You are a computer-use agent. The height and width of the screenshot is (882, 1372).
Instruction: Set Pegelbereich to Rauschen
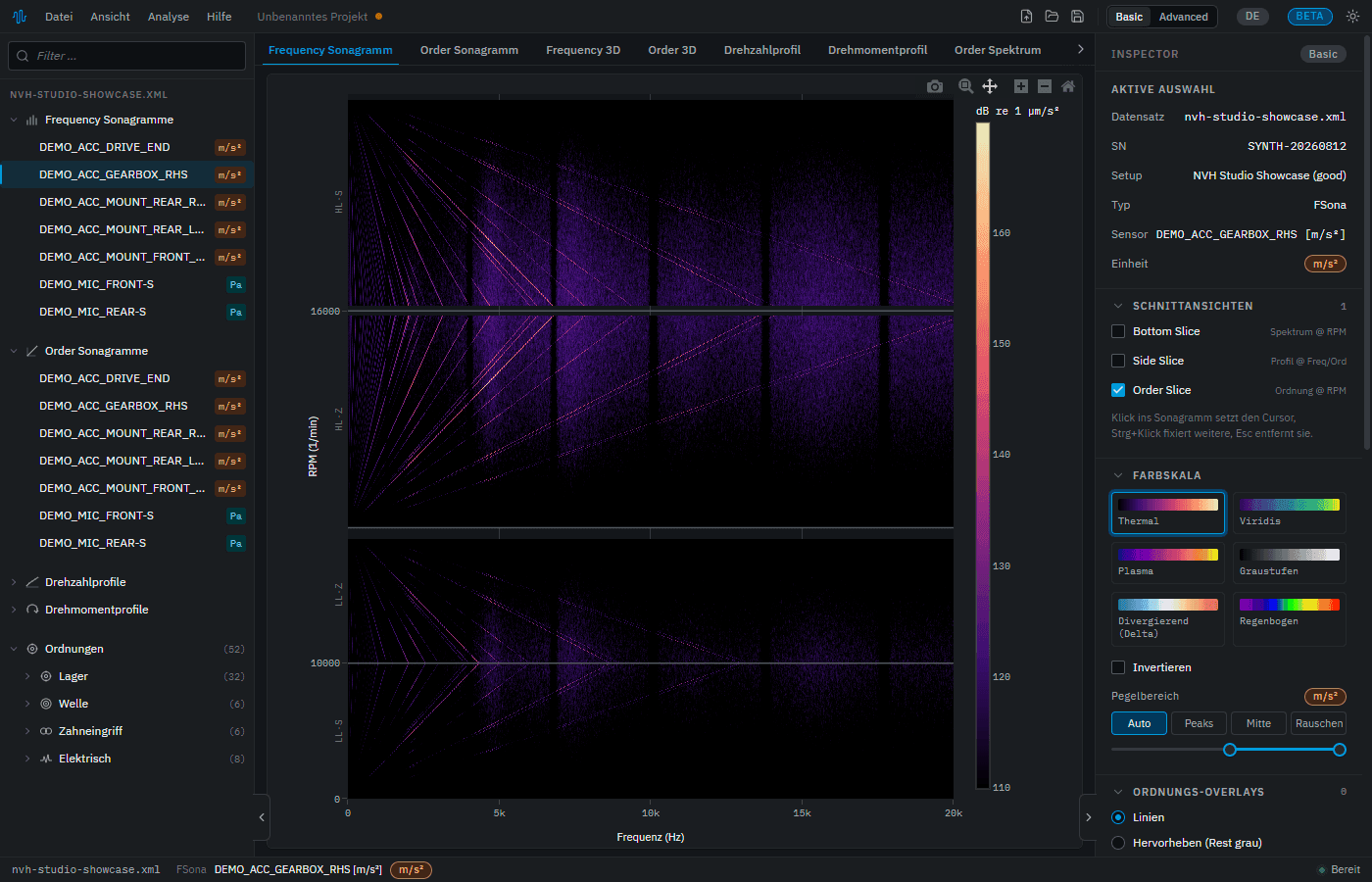tap(1318, 723)
